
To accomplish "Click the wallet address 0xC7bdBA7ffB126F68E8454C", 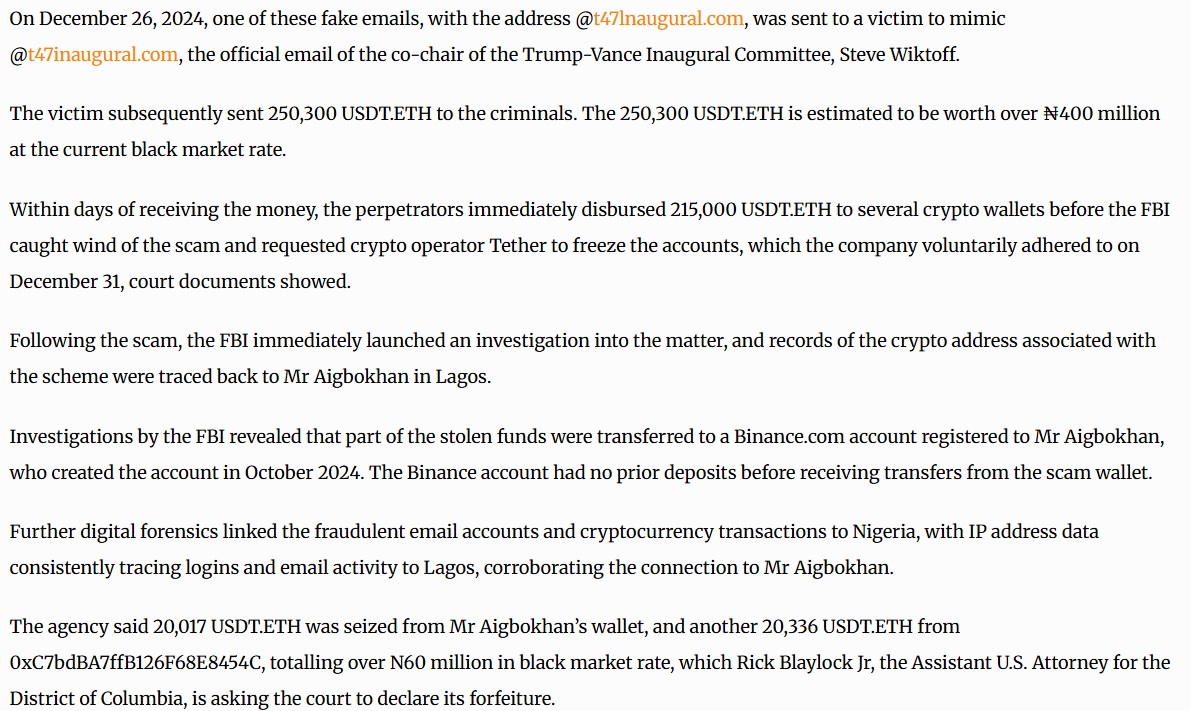I will (136, 662).
